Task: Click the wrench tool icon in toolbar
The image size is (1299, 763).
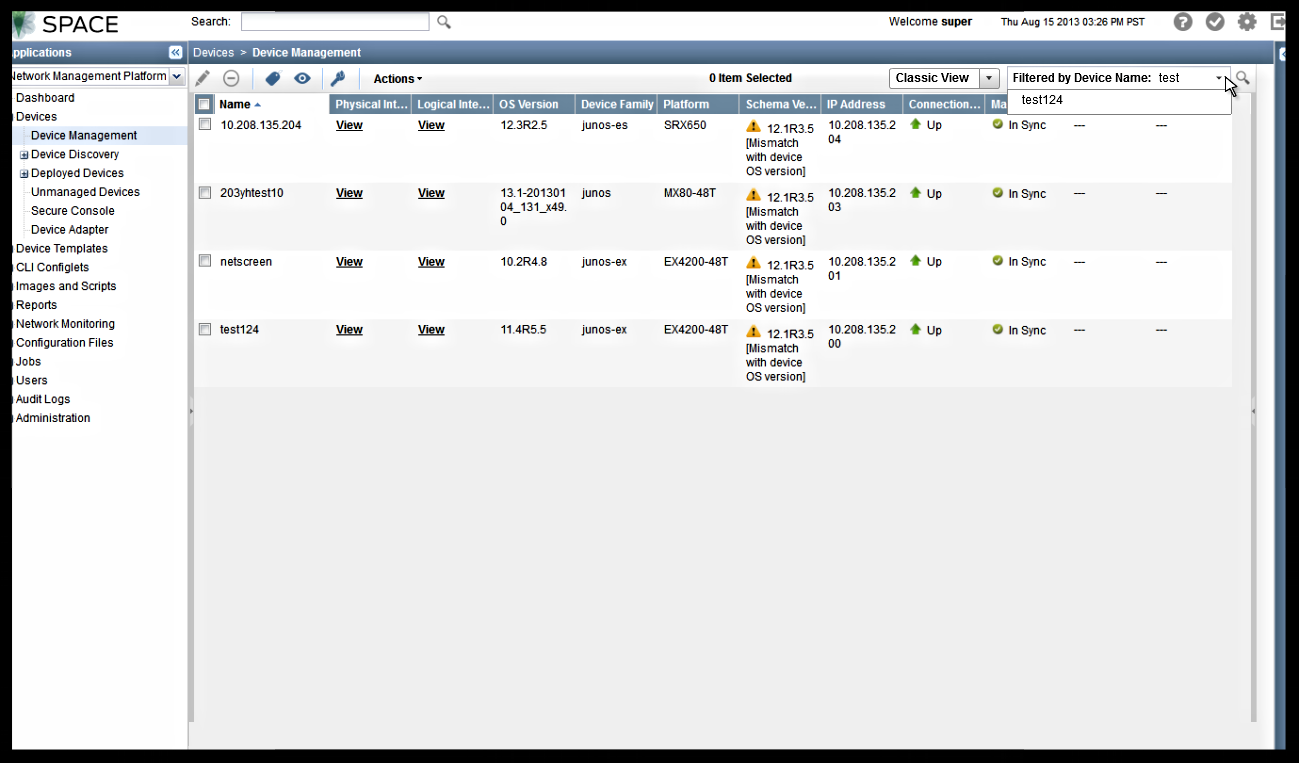Action: (x=338, y=78)
